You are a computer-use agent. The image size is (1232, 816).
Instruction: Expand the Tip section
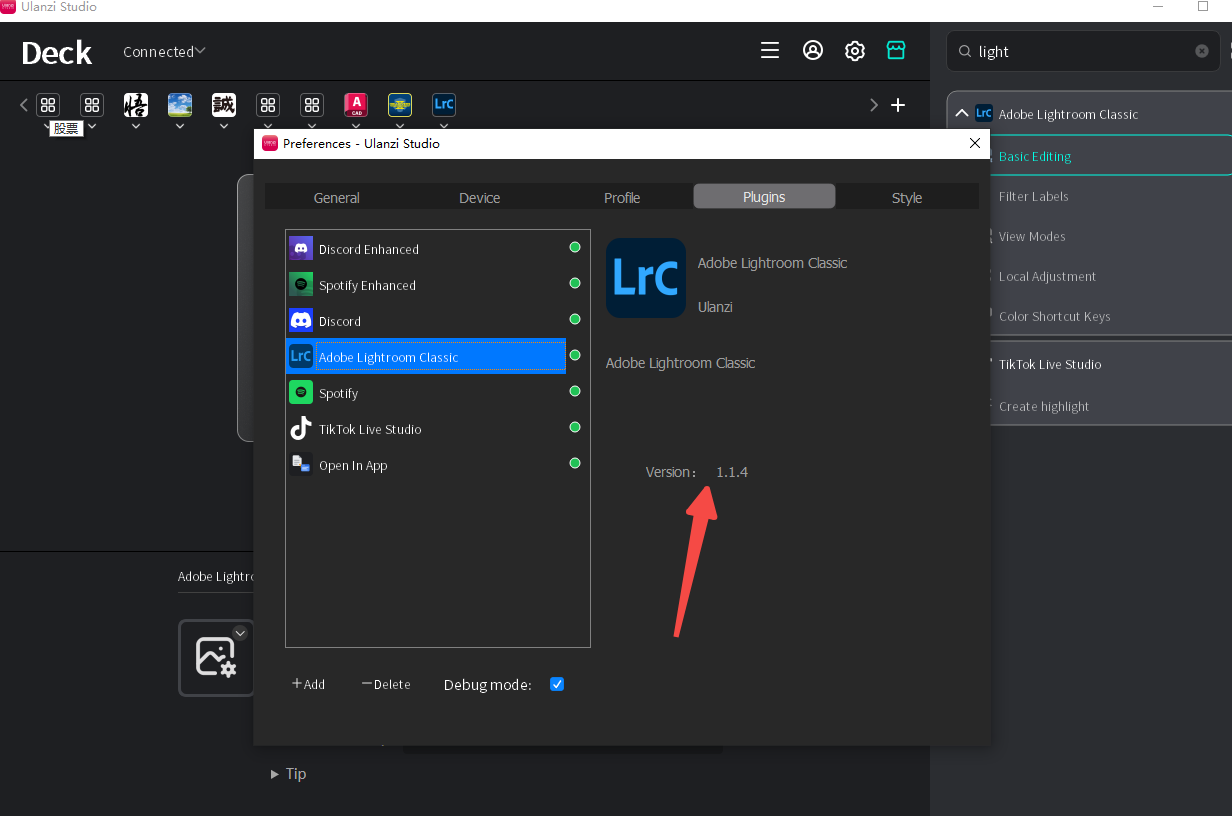click(x=288, y=774)
